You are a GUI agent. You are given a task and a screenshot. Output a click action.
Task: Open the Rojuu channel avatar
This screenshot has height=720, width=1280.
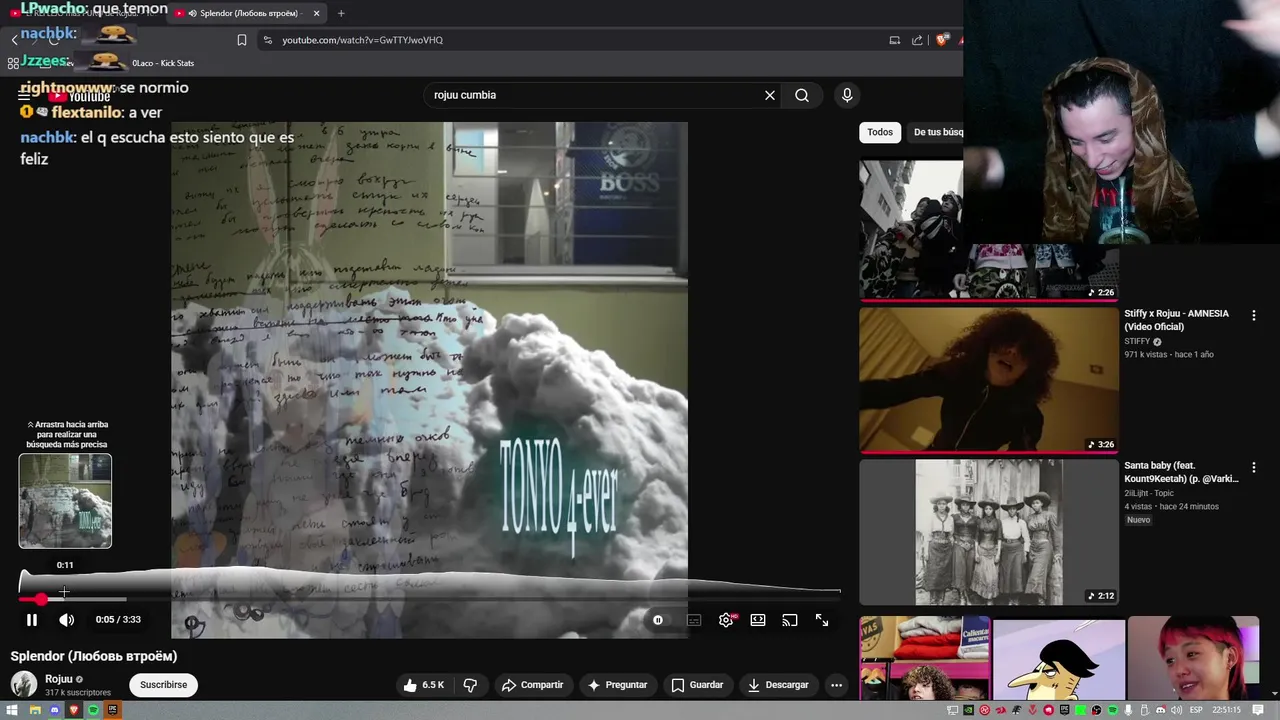(24, 685)
